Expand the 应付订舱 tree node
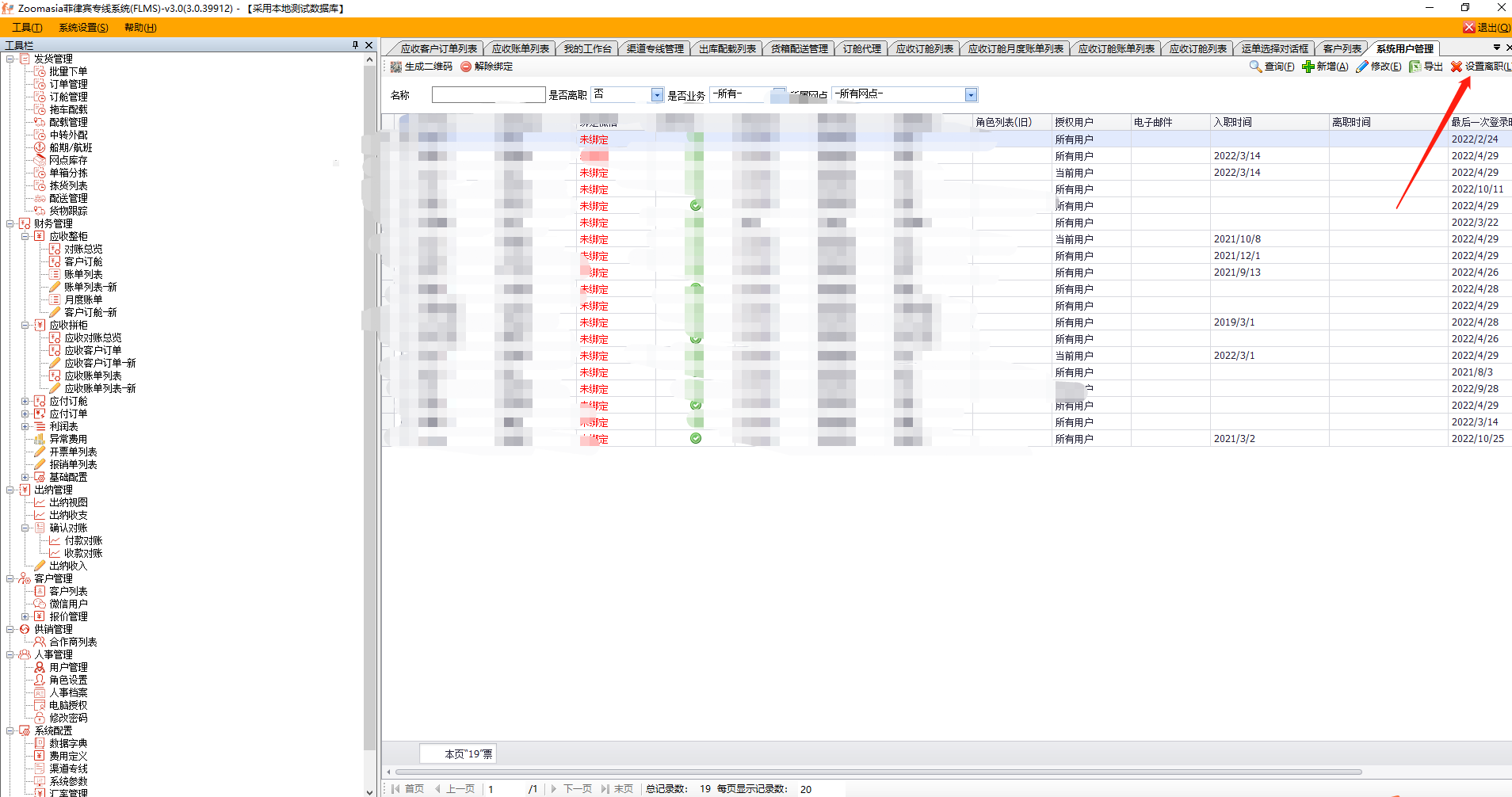1512x797 pixels. pos(25,401)
